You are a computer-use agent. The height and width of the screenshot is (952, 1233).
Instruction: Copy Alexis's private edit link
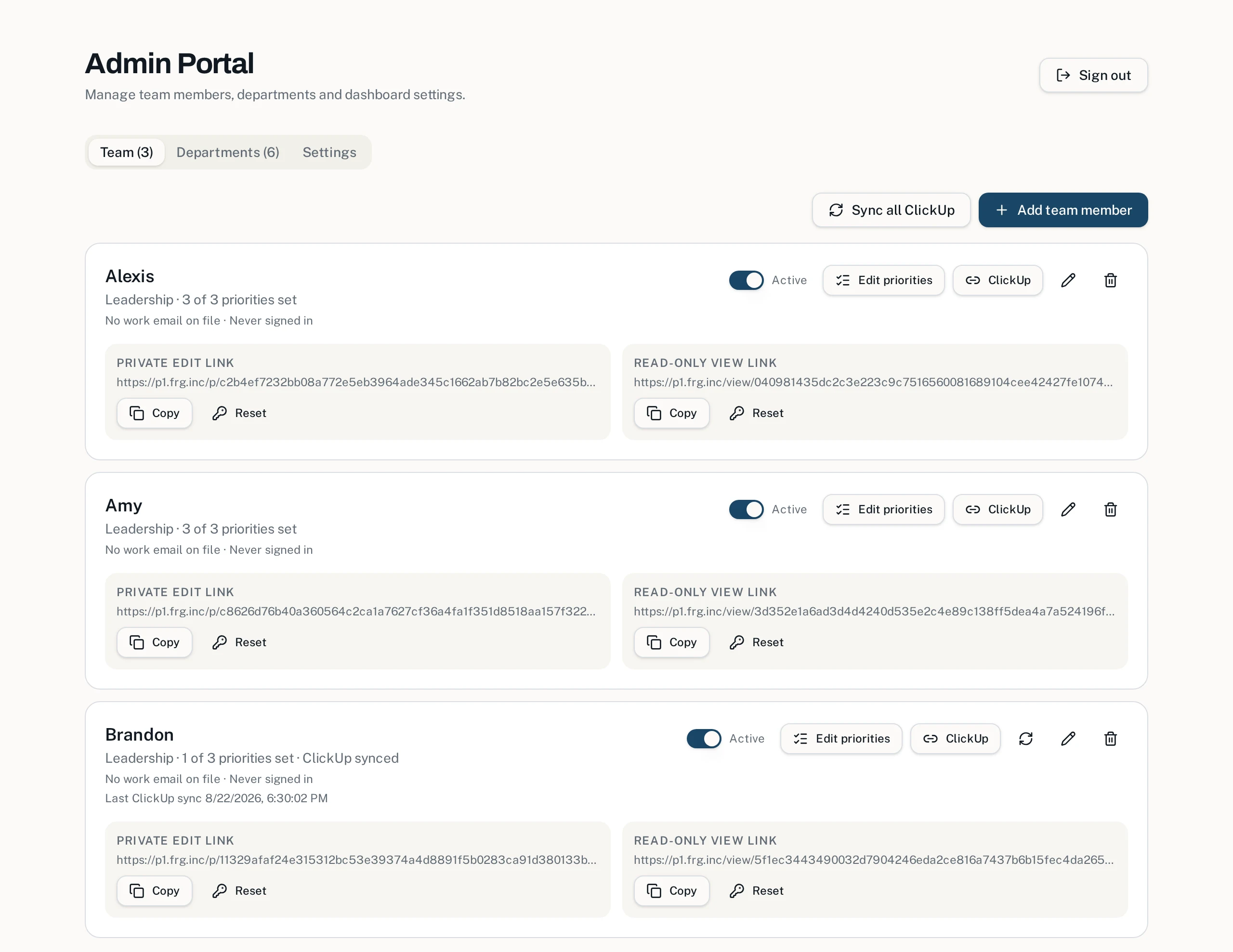(x=154, y=413)
